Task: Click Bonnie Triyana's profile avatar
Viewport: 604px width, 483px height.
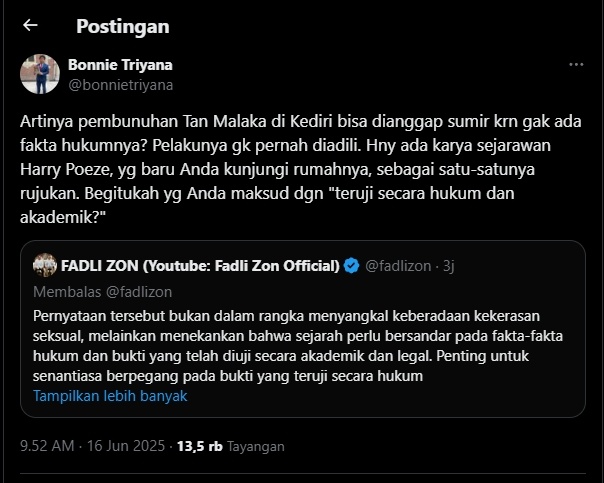Action: click(x=40, y=74)
